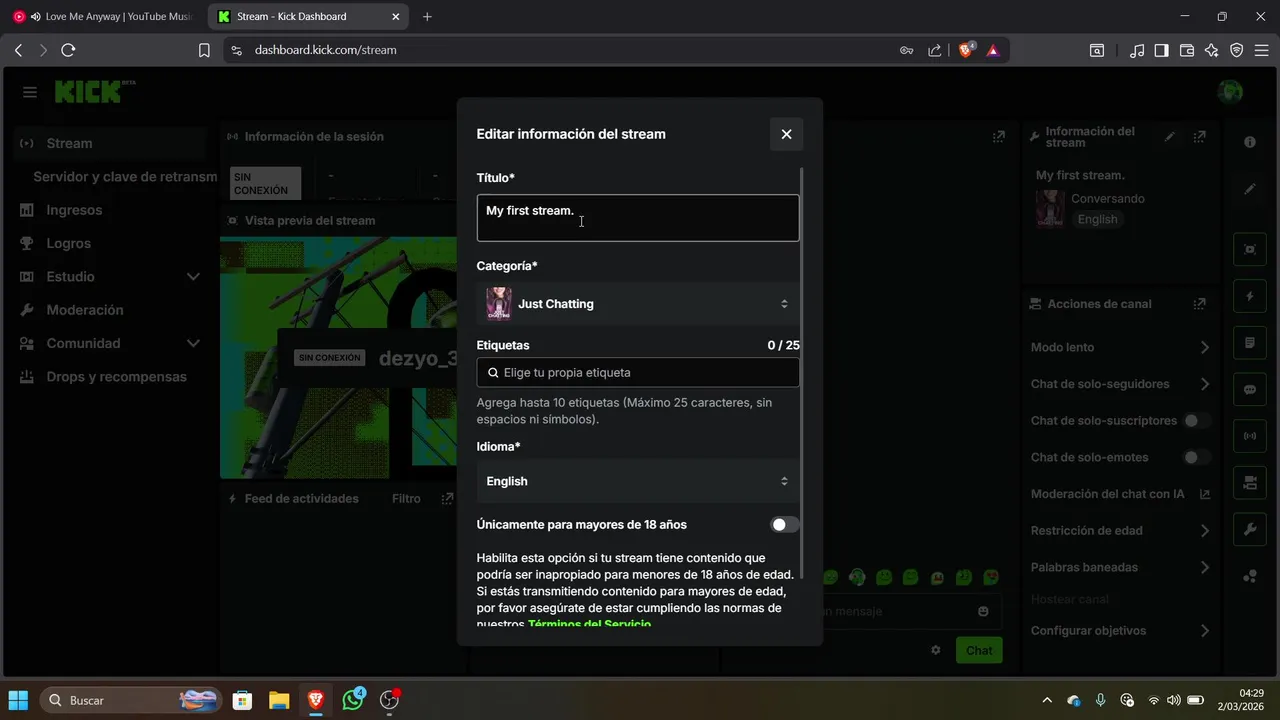
Task: Open a new browser tab
Action: [x=427, y=17]
